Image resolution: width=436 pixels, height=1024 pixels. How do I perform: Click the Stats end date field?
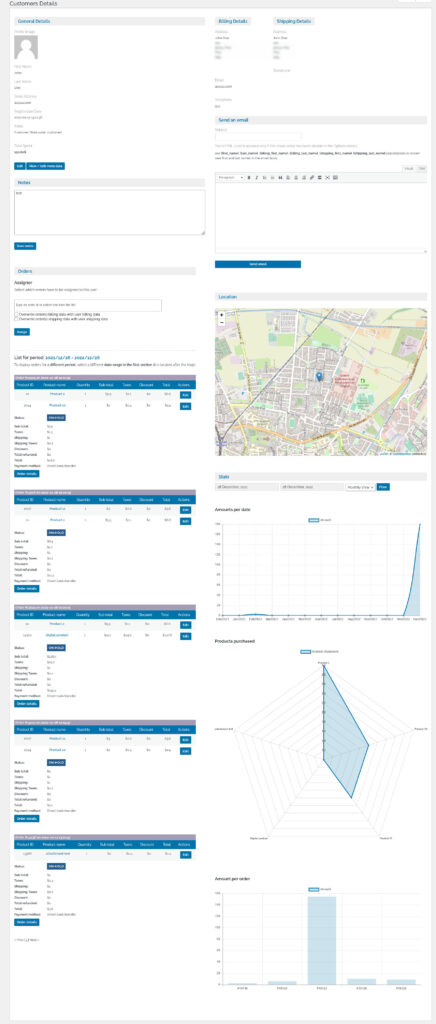(311, 487)
